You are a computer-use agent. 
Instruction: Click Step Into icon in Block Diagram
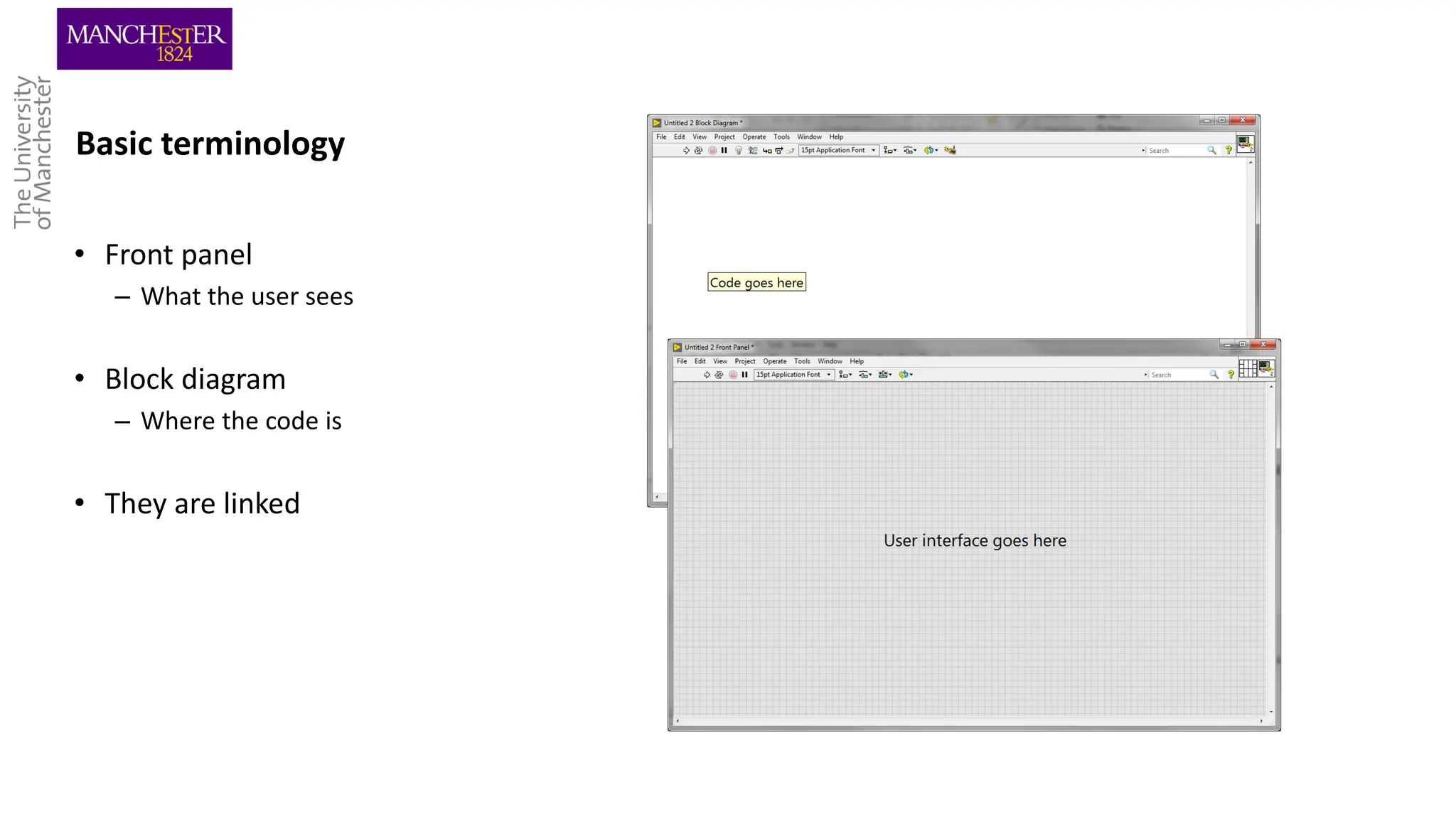pyautogui.click(x=767, y=150)
